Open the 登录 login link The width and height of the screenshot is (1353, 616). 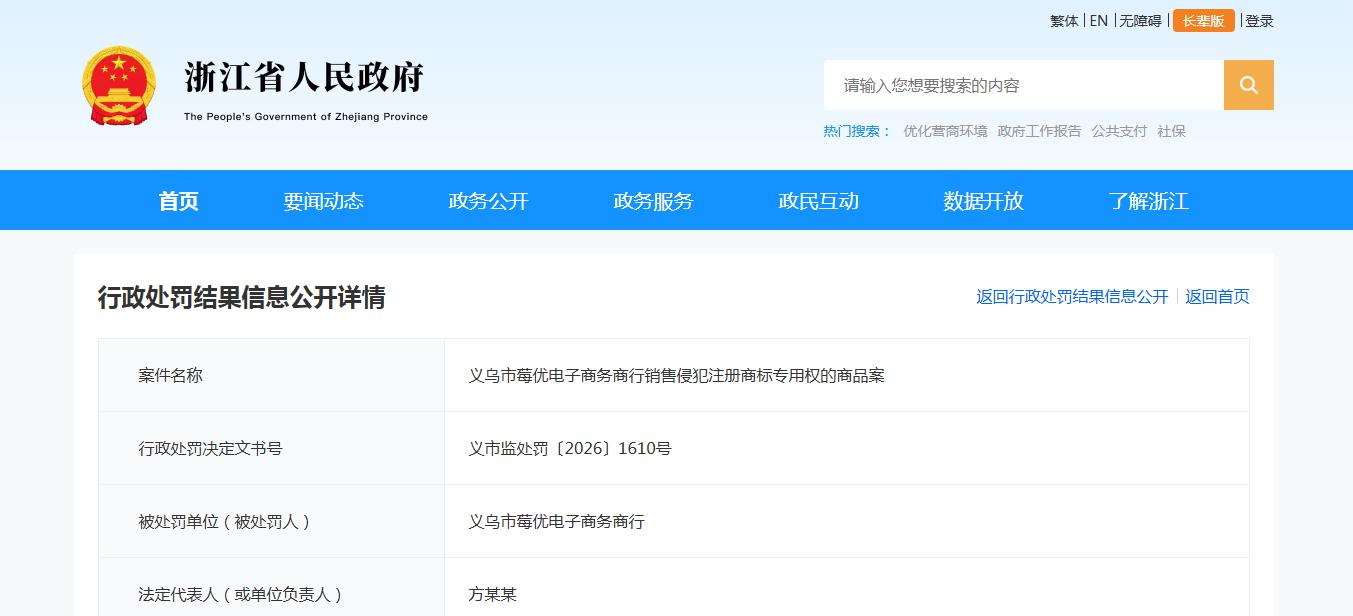pos(1260,21)
